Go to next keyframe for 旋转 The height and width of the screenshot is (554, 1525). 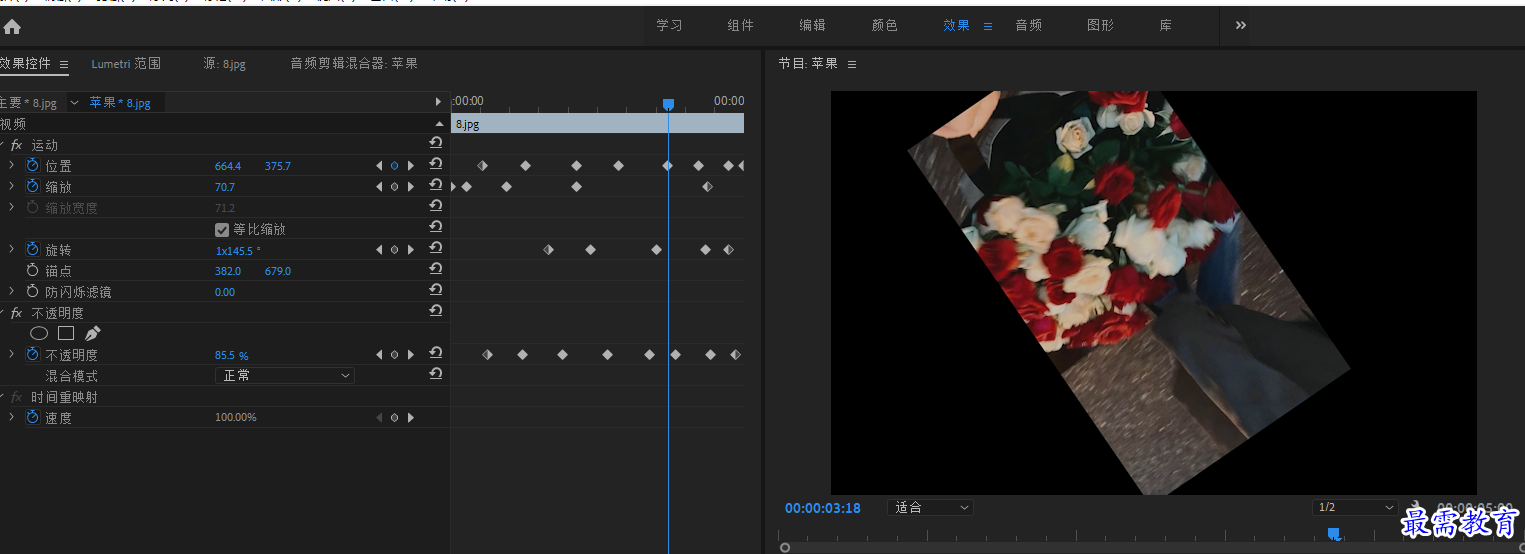(x=410, y=249)
